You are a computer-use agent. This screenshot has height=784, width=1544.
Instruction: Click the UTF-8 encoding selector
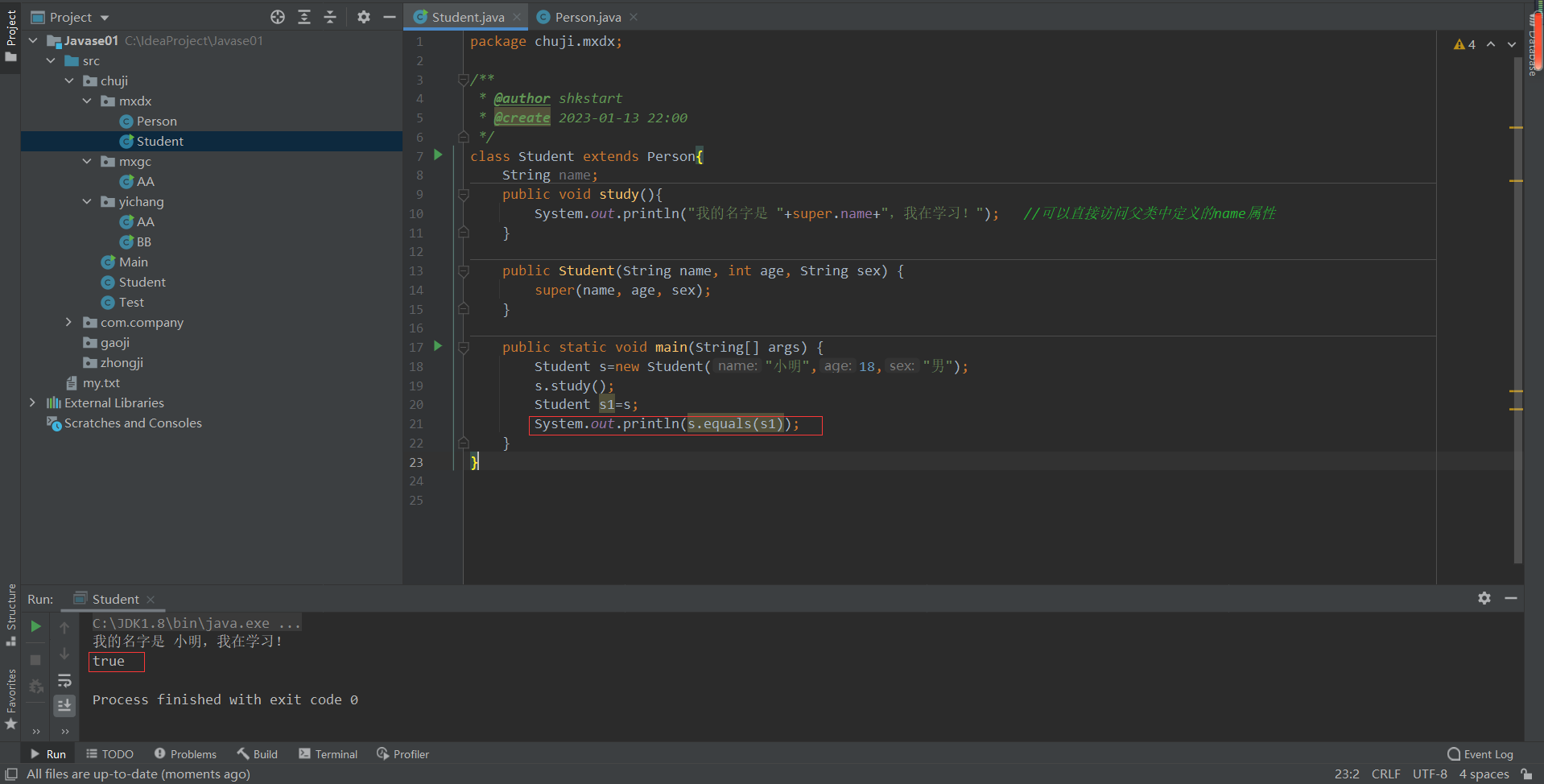coord(1430,774)
